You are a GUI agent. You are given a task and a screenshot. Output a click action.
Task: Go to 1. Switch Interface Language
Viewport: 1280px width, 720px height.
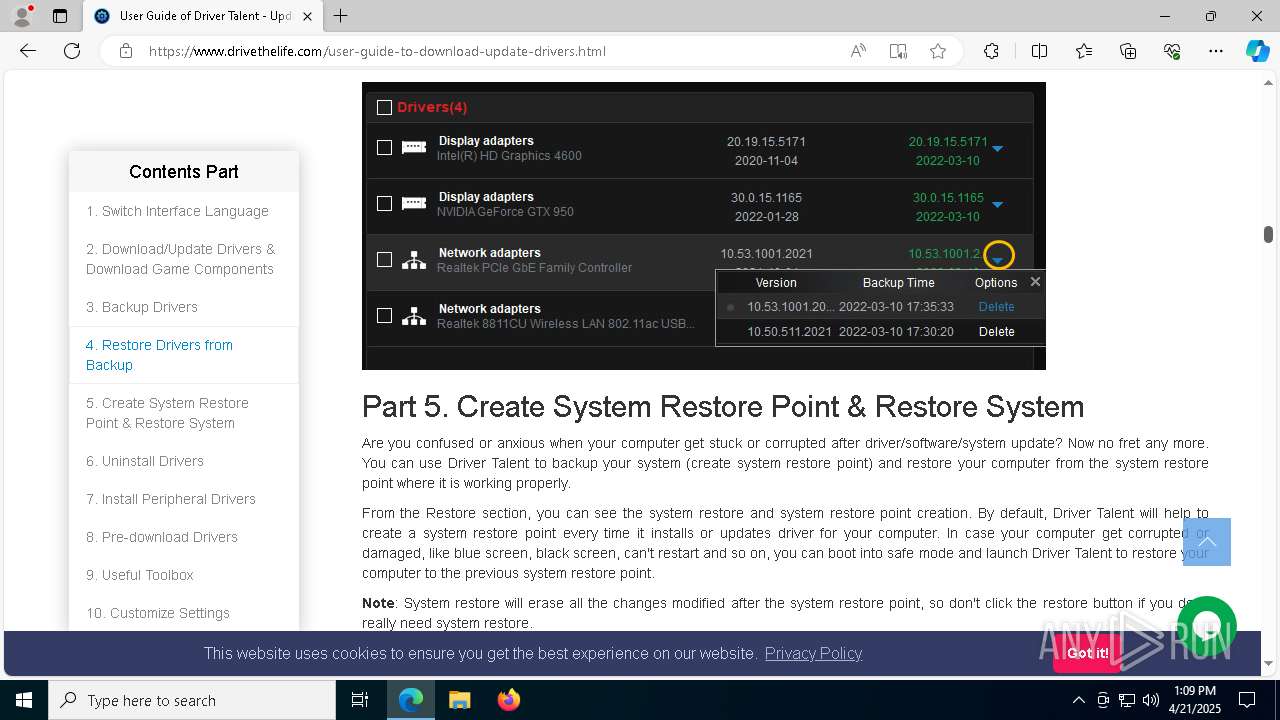pos(177,211)
